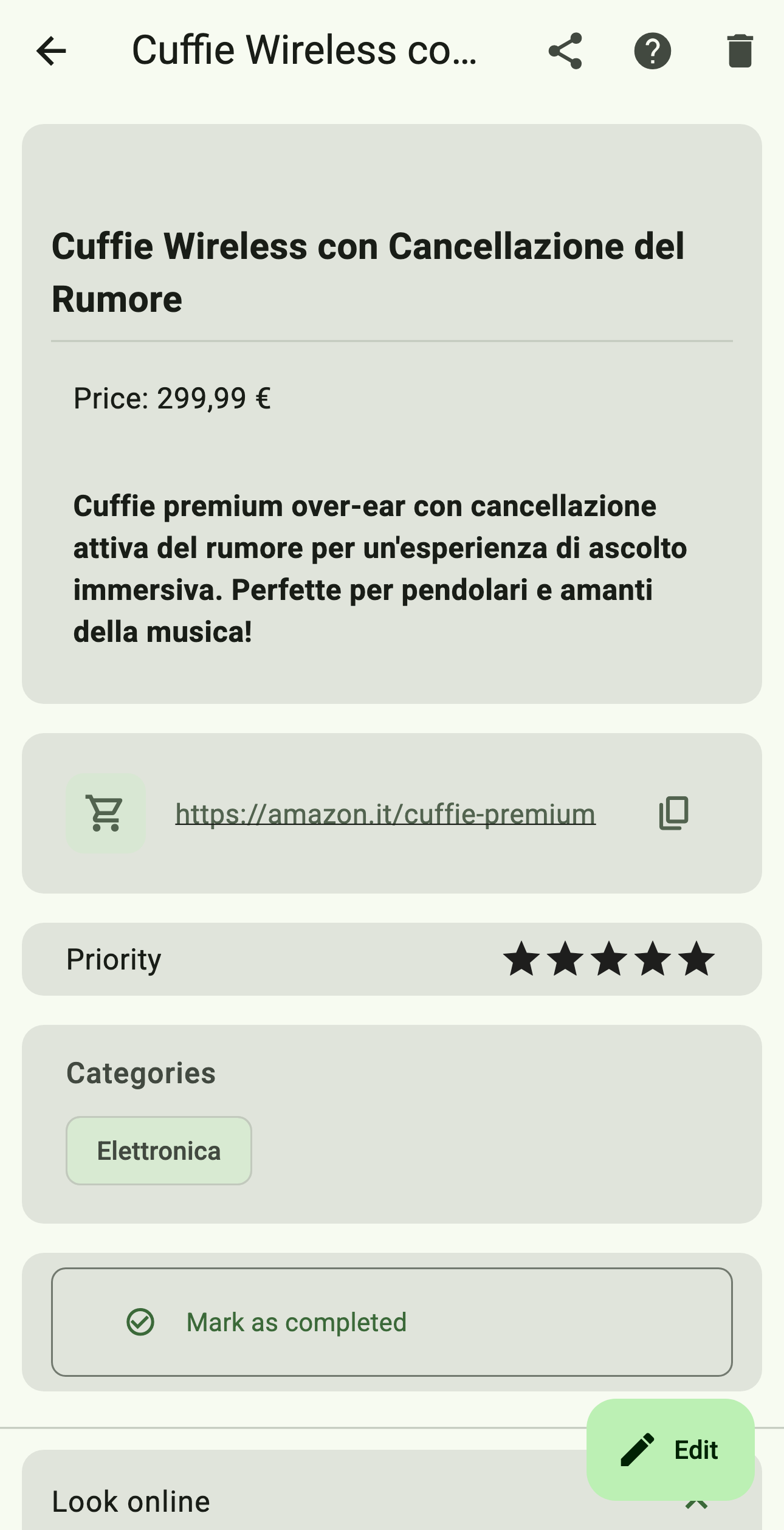Share this wishlist item
Image resolution: width=784 pixels, height=1530 pixels.
[565, 51]
